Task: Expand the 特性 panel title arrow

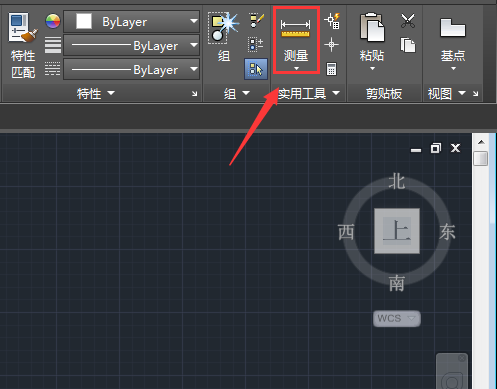Action: click(x=111, y=93)
